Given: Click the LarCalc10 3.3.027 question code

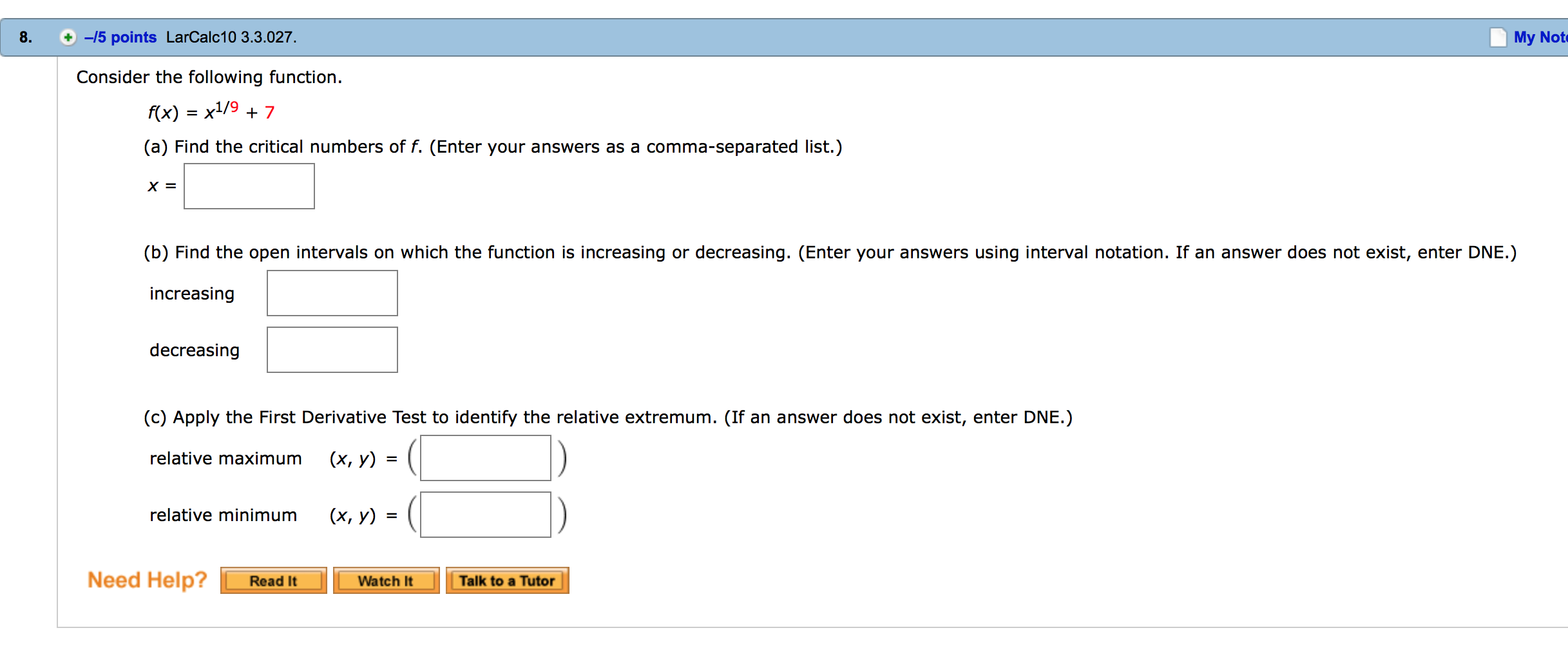Looking at the screenshot, I should tap(231, 37).
